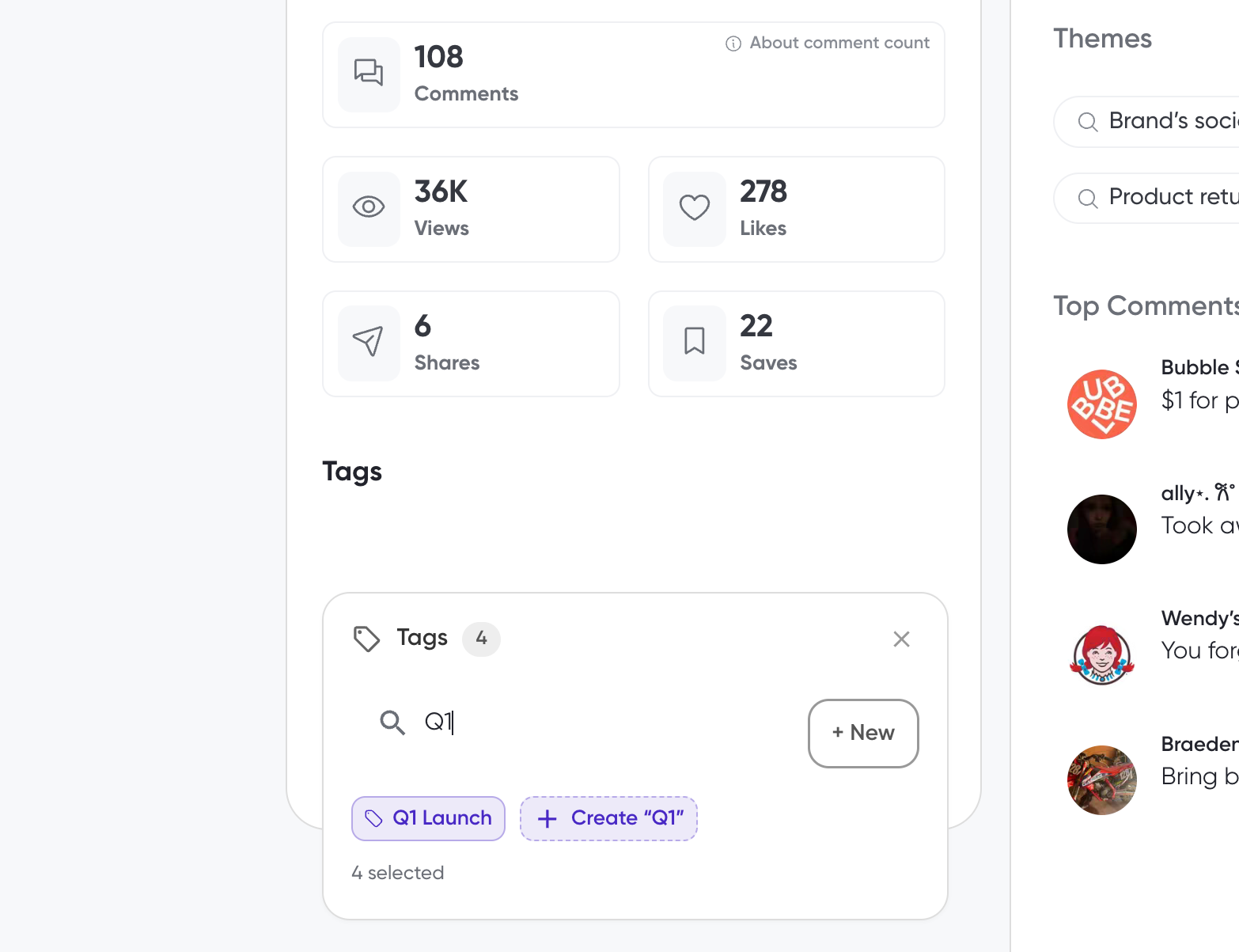Image resolution: width=1239 pixels, height=952 pixels.
Task: Click the comments speech bubble icon
Action: [369, 73]
